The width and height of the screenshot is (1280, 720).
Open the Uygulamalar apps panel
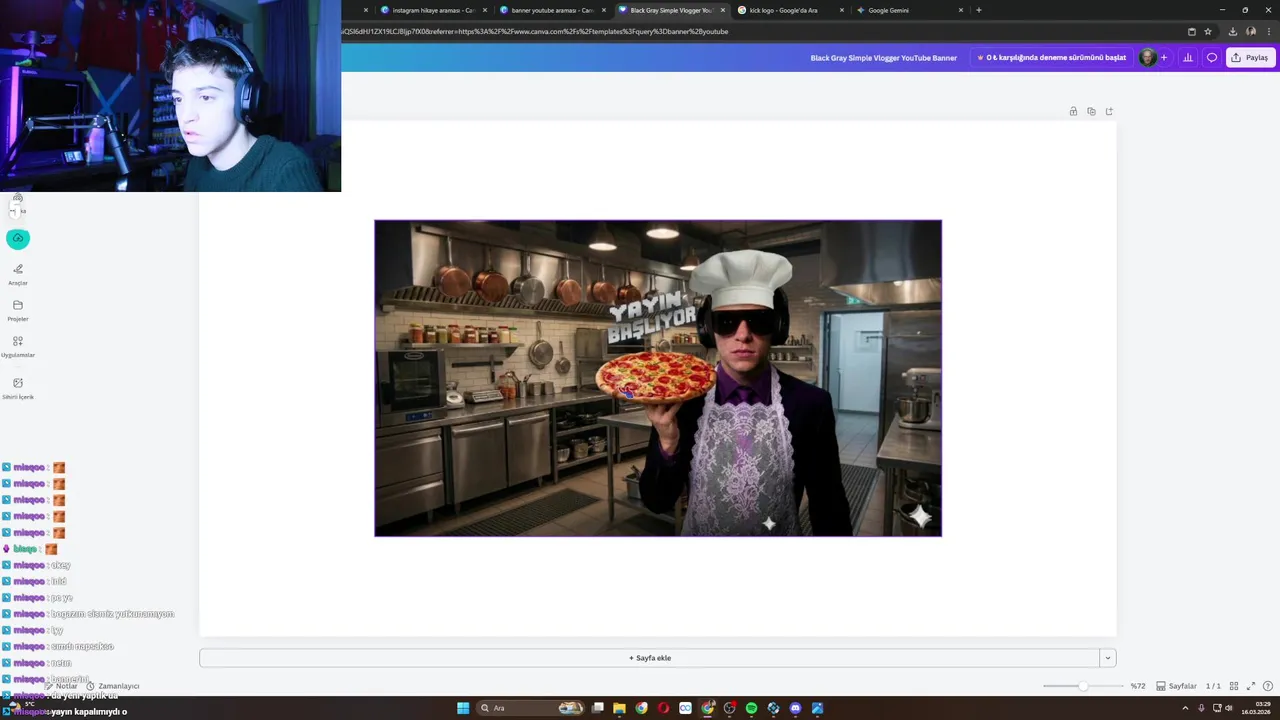[x=18, y=345]
